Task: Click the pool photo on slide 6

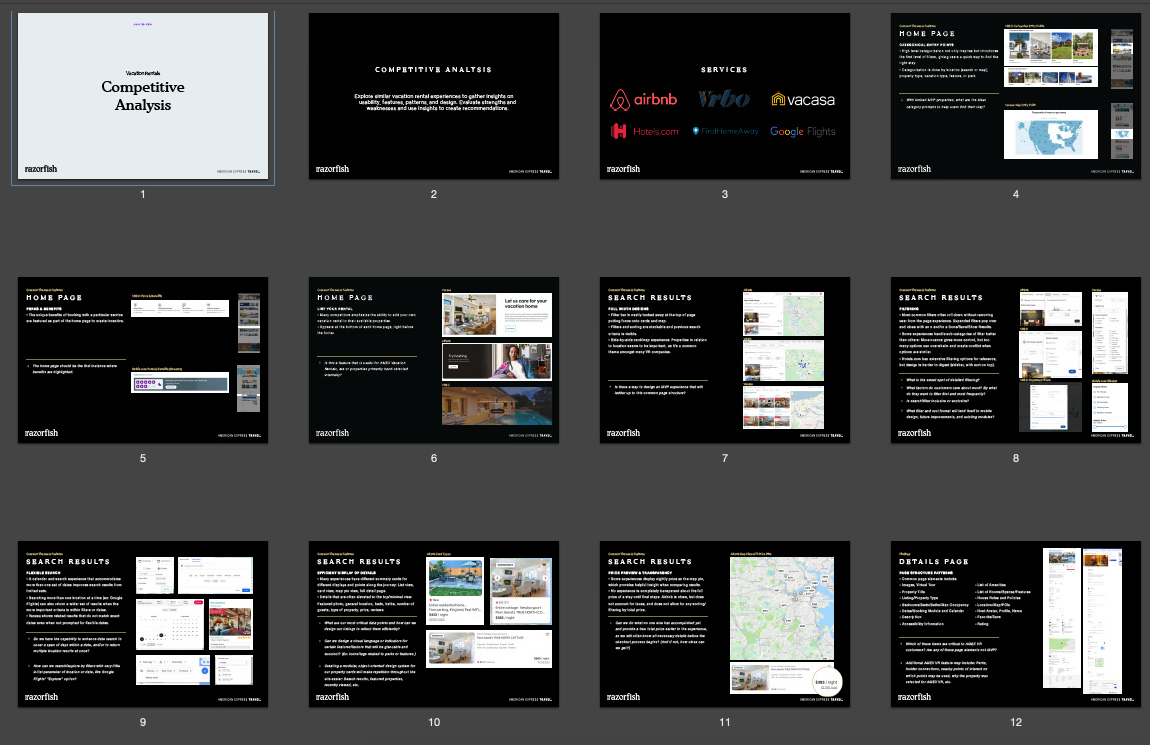Action: (497, 405)
